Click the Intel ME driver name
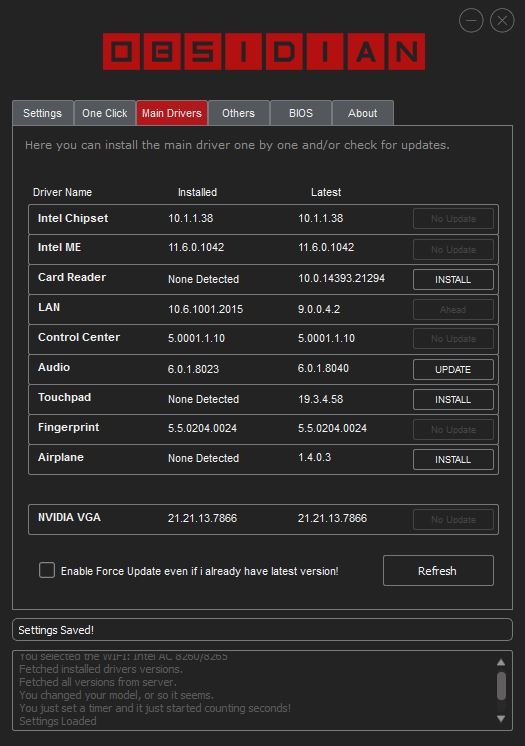525x746 pixels. pyautogui.click(x=59, y=247)
